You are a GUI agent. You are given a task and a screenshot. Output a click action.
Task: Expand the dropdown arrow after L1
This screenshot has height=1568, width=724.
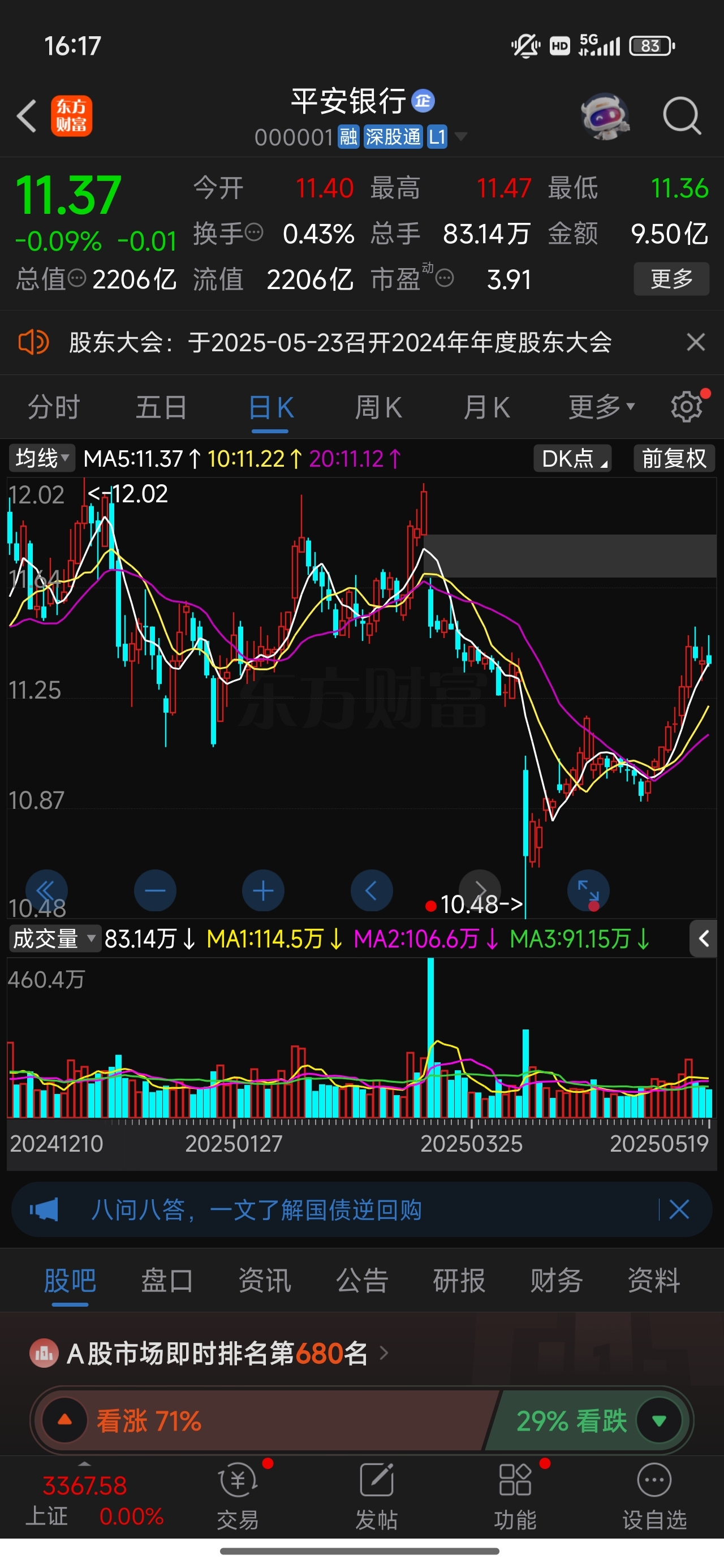click(461, 136)
